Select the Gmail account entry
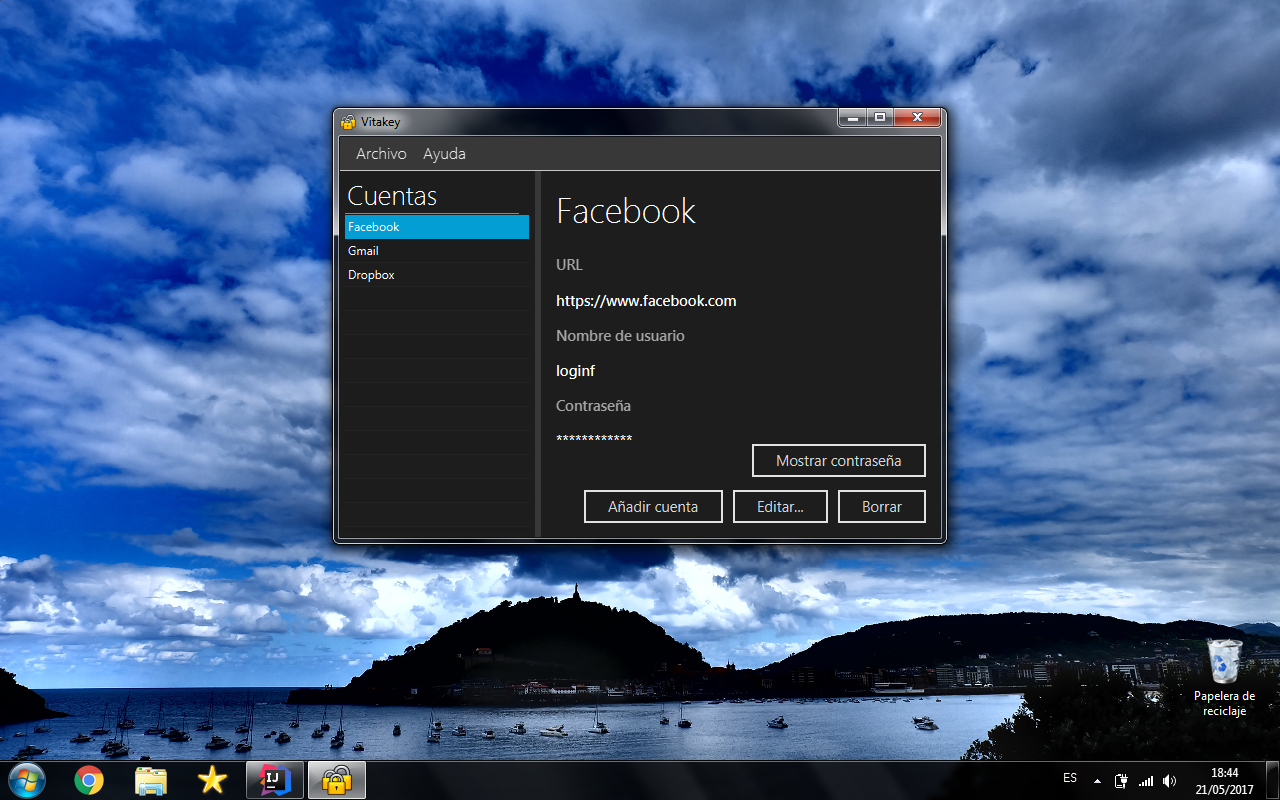 (x=436, y=251)
